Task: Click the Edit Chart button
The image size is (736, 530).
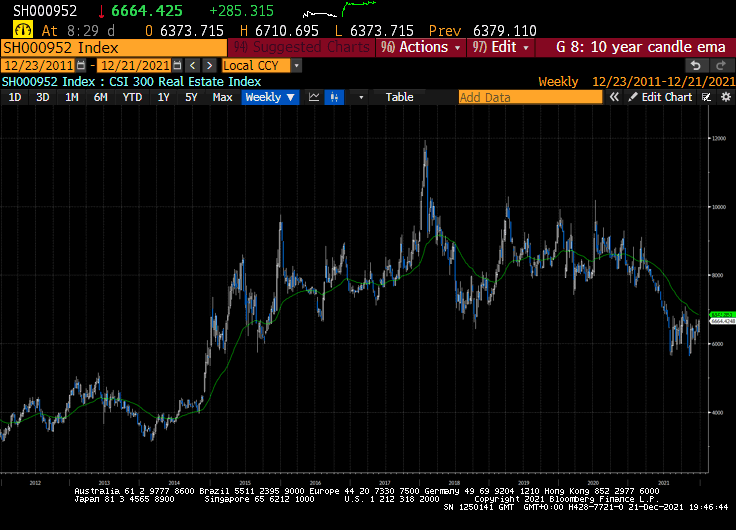Action: pyautogui.click(x=660, y=97)
